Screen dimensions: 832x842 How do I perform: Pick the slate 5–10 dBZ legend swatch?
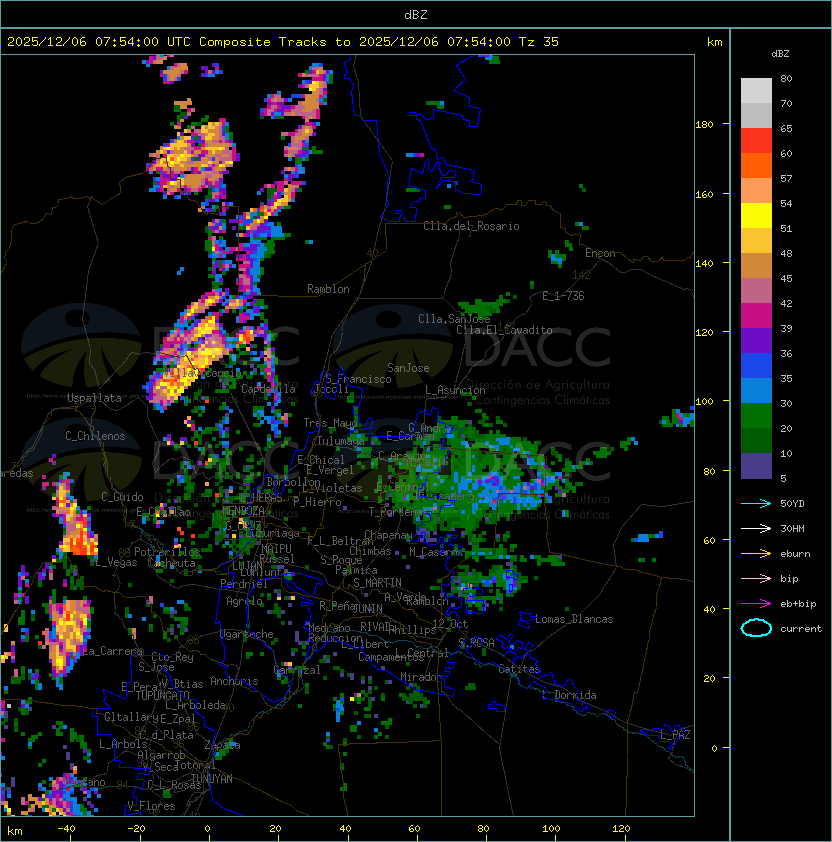coord(756,466)
